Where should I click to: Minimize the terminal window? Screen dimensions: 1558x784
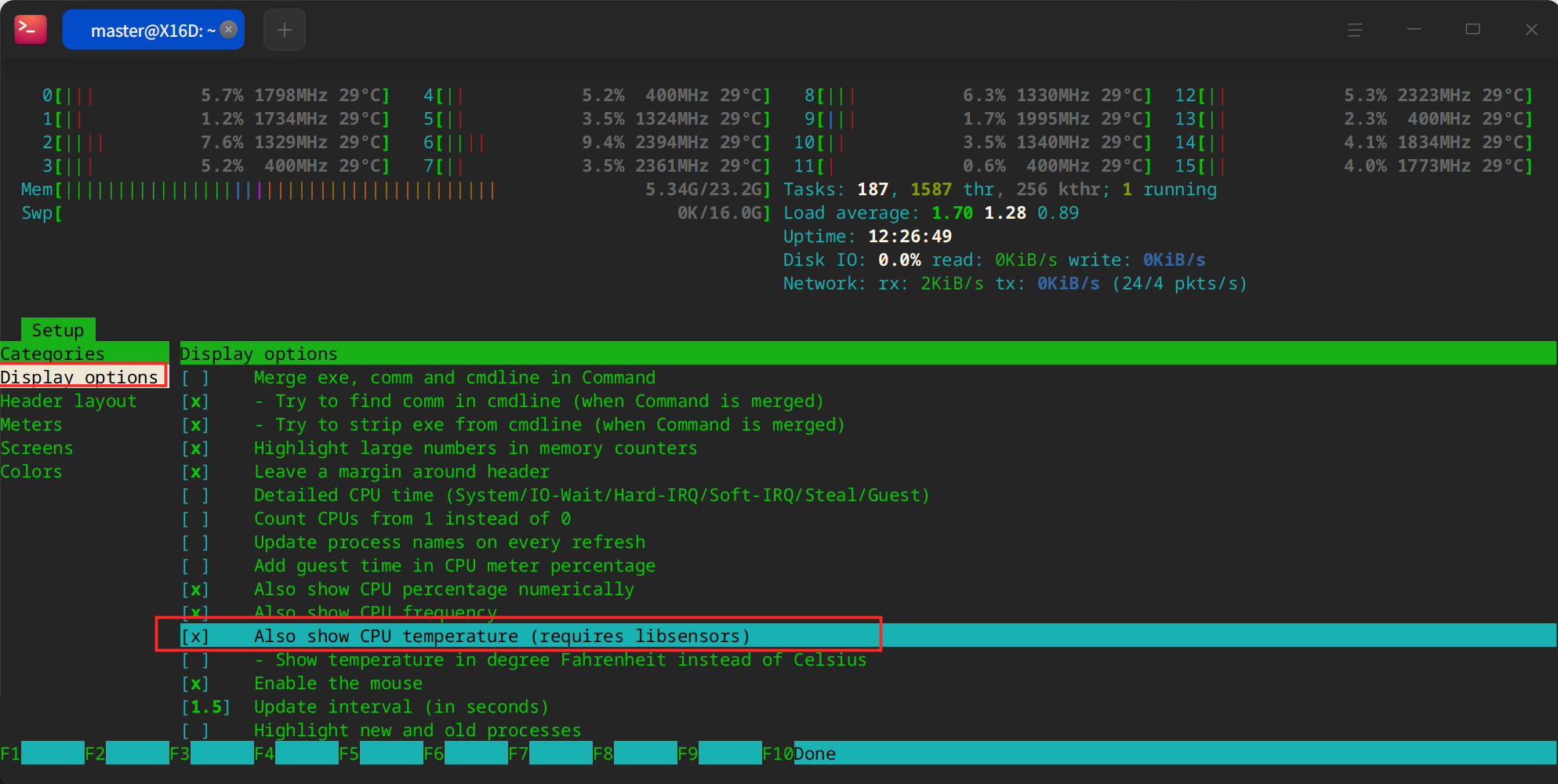1414,30
